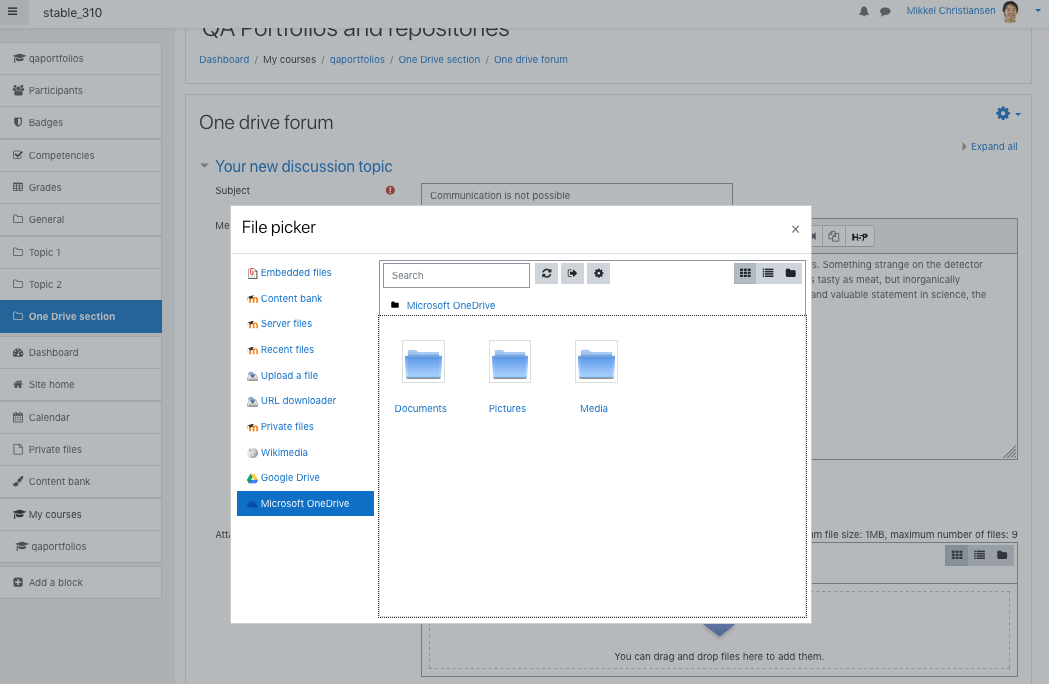This screenshot has height=684, width=1049.
Task: Open Topic 2 in sidebar
Action: pos(80,284)
